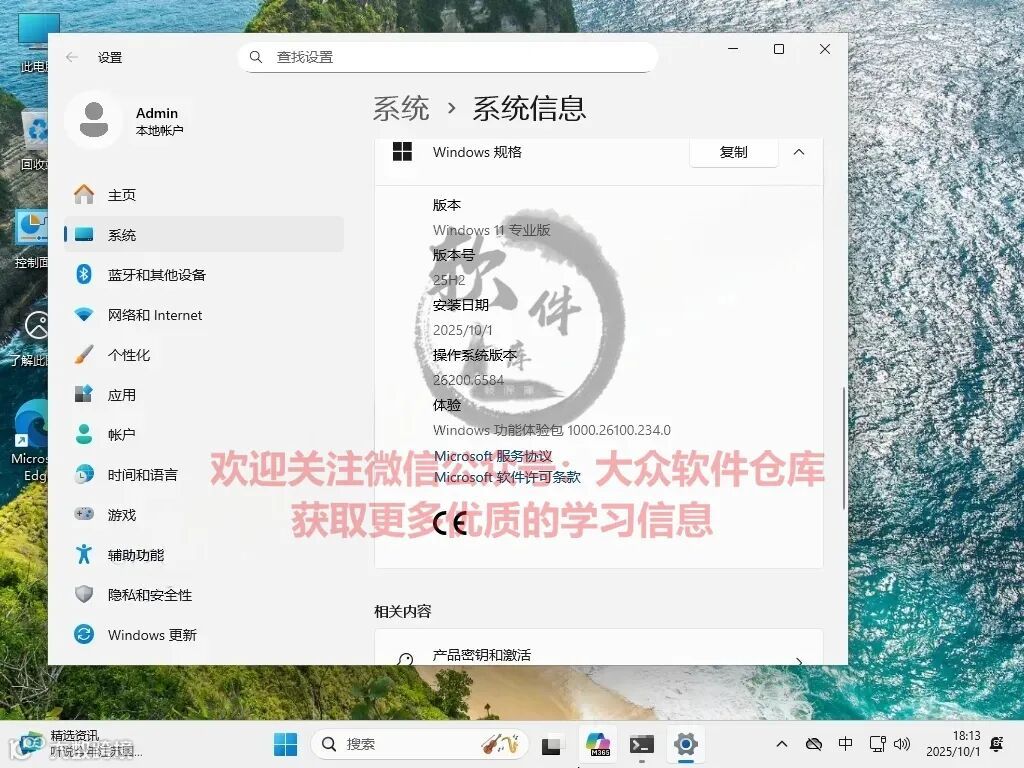Open Task View on the taskbar

(x=552, y=744)
